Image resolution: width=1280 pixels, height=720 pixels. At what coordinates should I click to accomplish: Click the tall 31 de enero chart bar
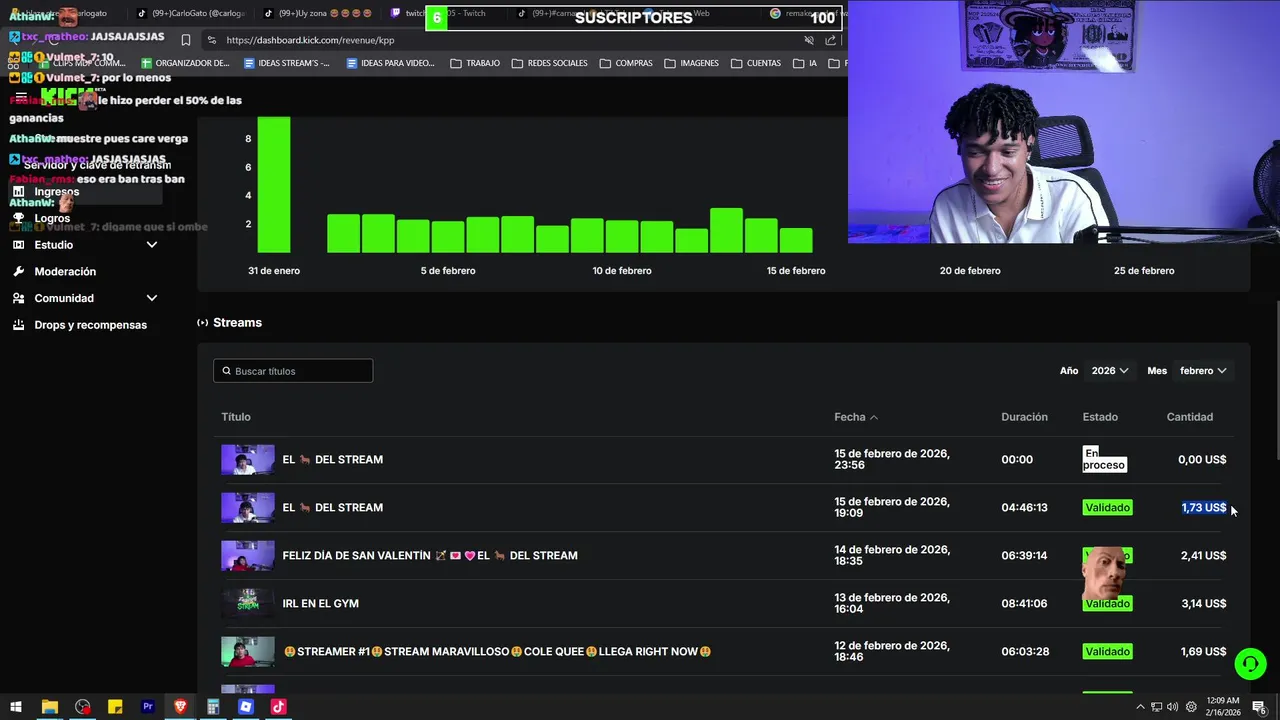(274, 185)
